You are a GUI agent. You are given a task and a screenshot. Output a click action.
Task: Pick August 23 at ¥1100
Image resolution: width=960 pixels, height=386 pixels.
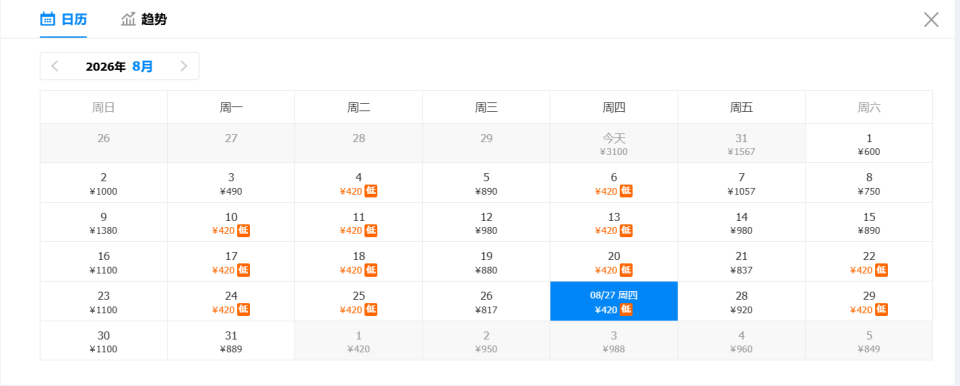(x=103, y=301)
